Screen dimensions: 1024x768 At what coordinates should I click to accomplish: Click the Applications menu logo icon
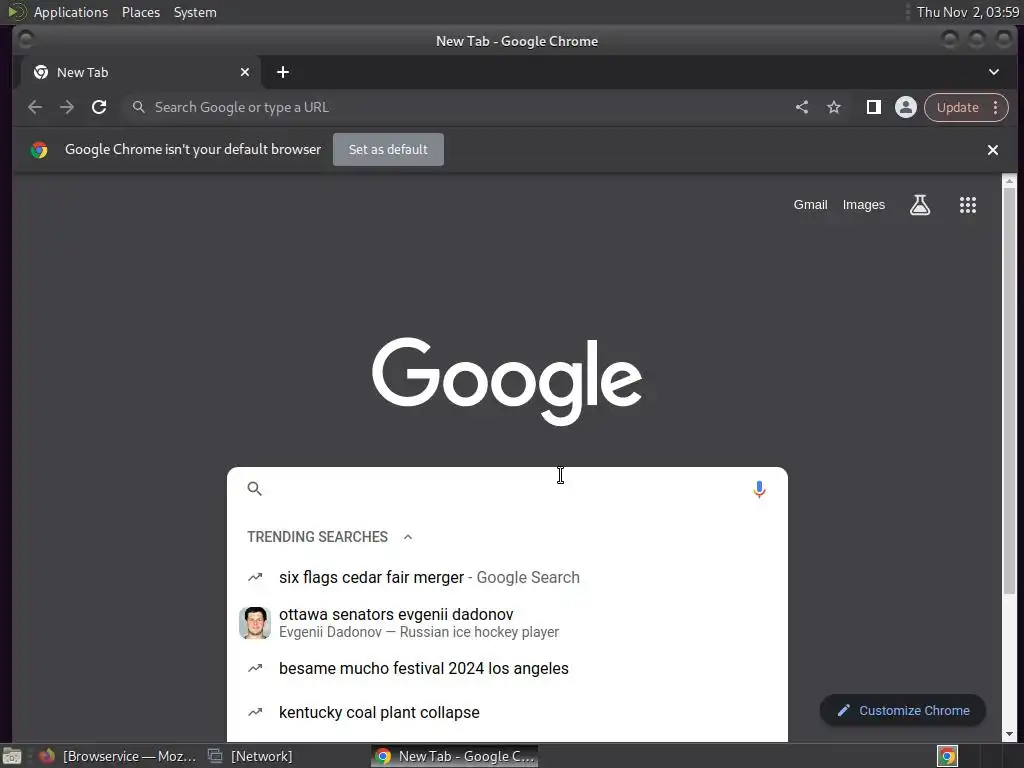pos(17,12)
